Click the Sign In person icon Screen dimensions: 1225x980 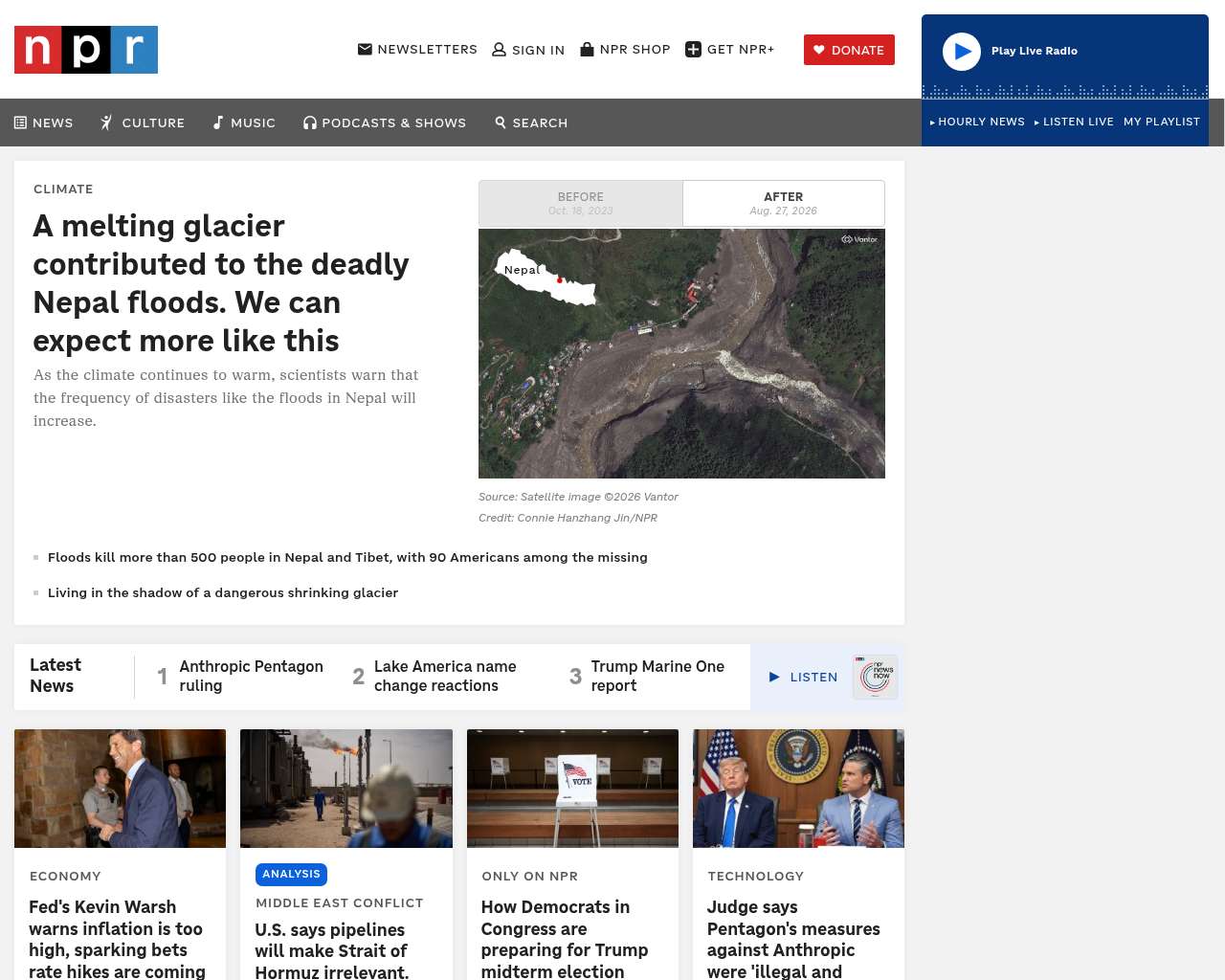tap(499, 50)
